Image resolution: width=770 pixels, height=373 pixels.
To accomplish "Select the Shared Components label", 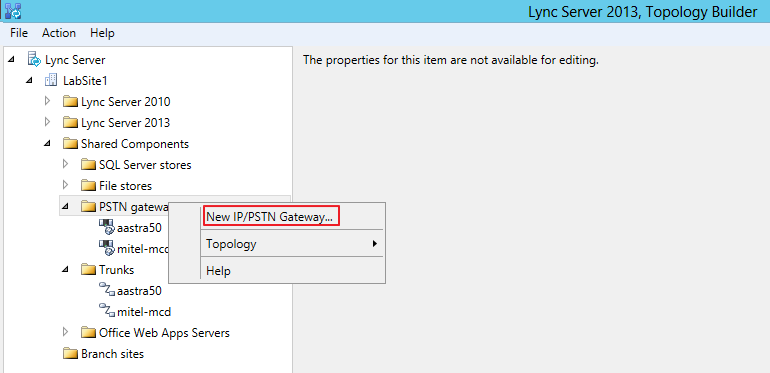I will pyautogui.click(x=135, y=144).
